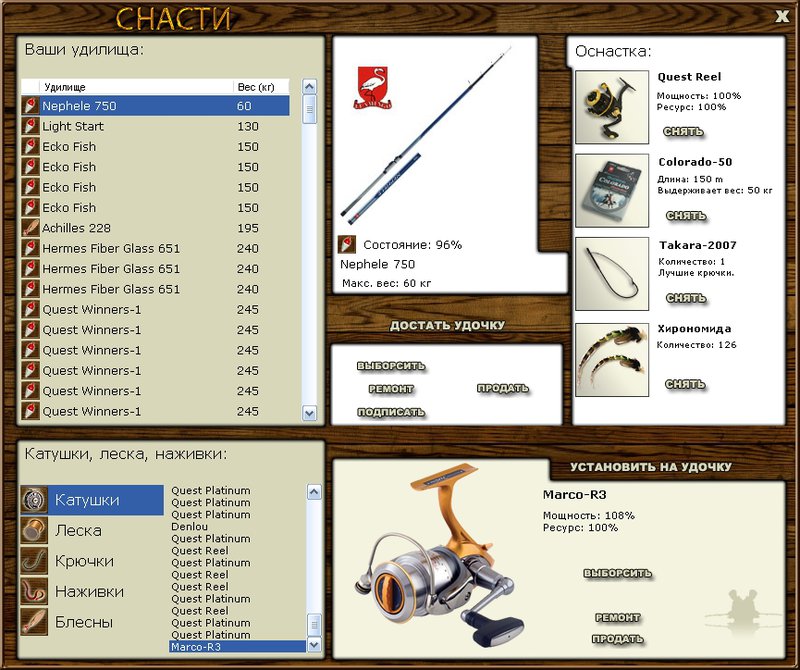This screenshot has width=800, height=670.
Task: Remove Colorado-50 with its СНЯТЬ button
Action: pyautogui.click(x=686, y=215)
